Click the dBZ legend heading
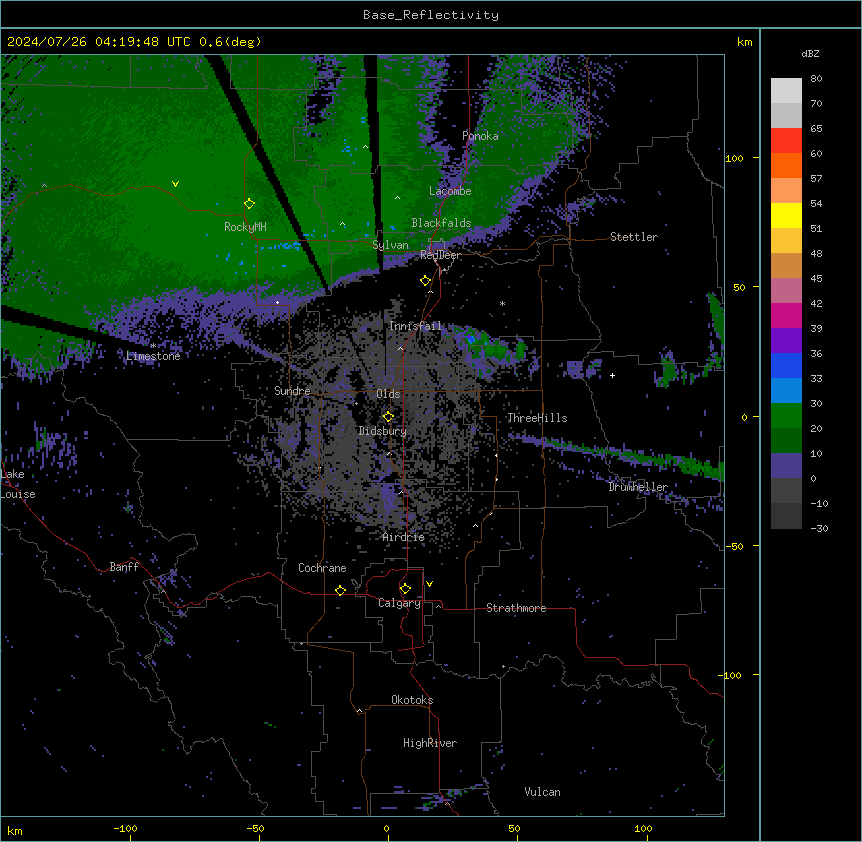Image resolution: width=862 pixels, height=842 pixels. [810, 53]
